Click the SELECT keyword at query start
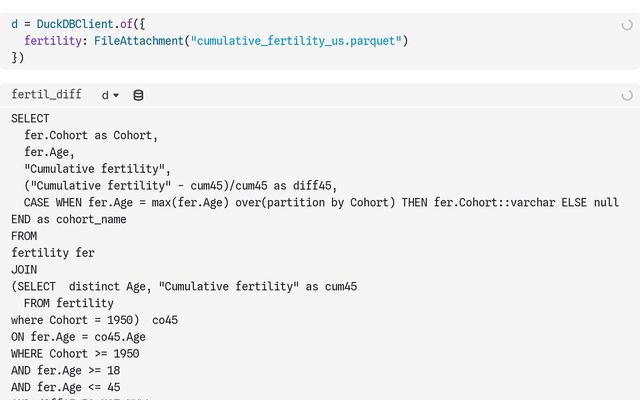The width and height of the screenshot is (640, 400). coord(30,118)
